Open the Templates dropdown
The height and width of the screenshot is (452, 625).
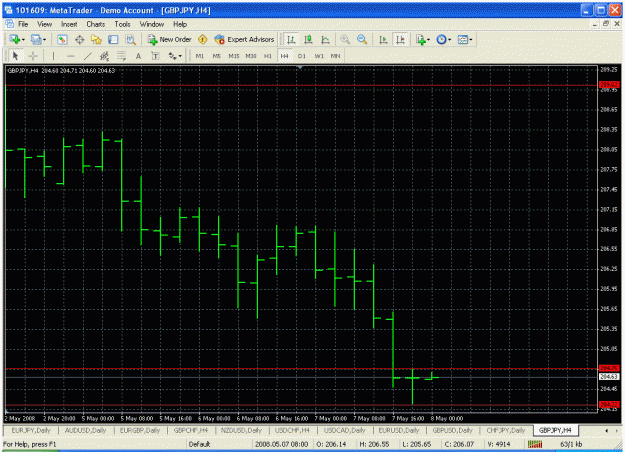click(x=465, y=39)
